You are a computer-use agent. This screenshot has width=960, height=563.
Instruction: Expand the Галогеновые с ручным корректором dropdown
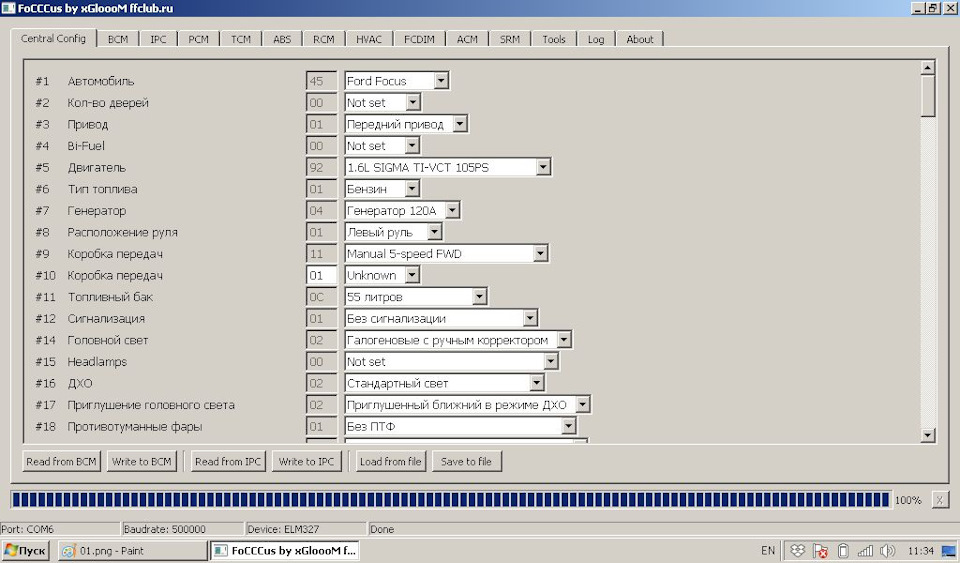point(564,340)
